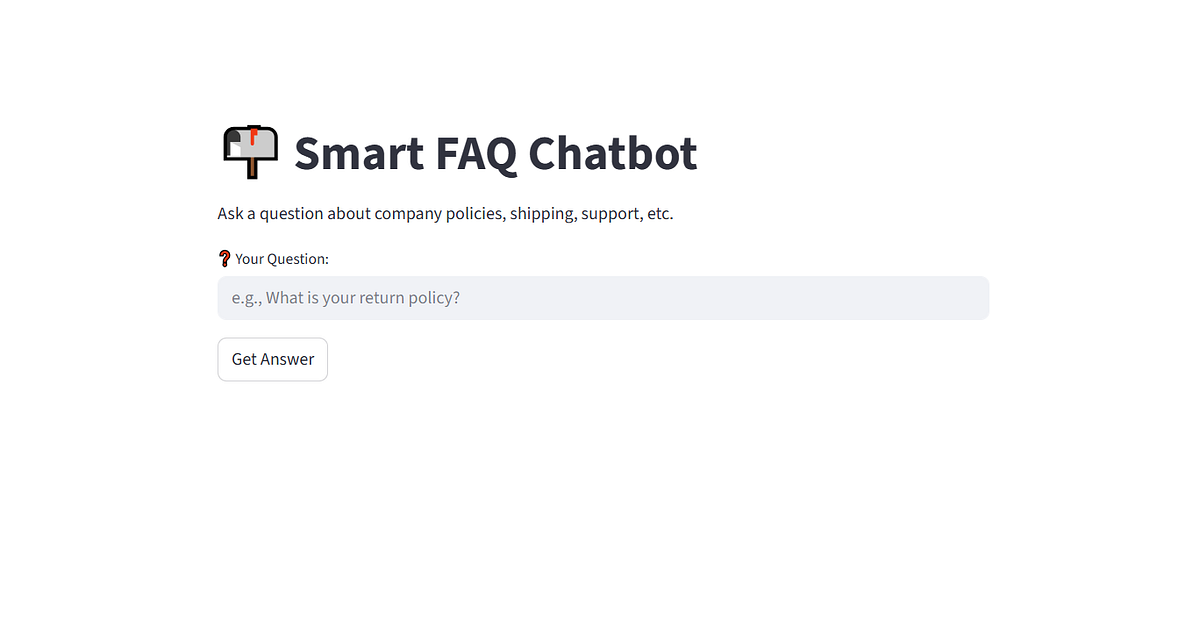Viewport: 1200px width, 633px height.
Task: Click Get Answer to submit your question
Action: (x=272, y=359)
